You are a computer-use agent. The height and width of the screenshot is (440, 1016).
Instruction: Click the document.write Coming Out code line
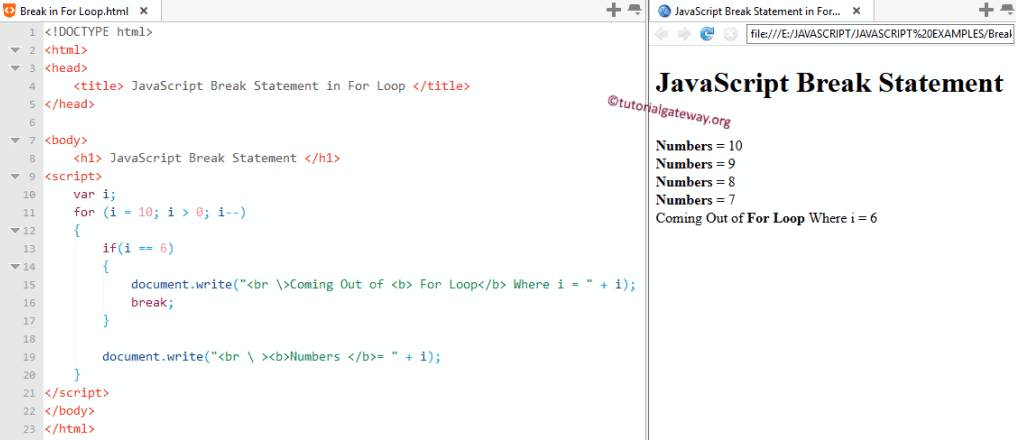tap(384, 284)
